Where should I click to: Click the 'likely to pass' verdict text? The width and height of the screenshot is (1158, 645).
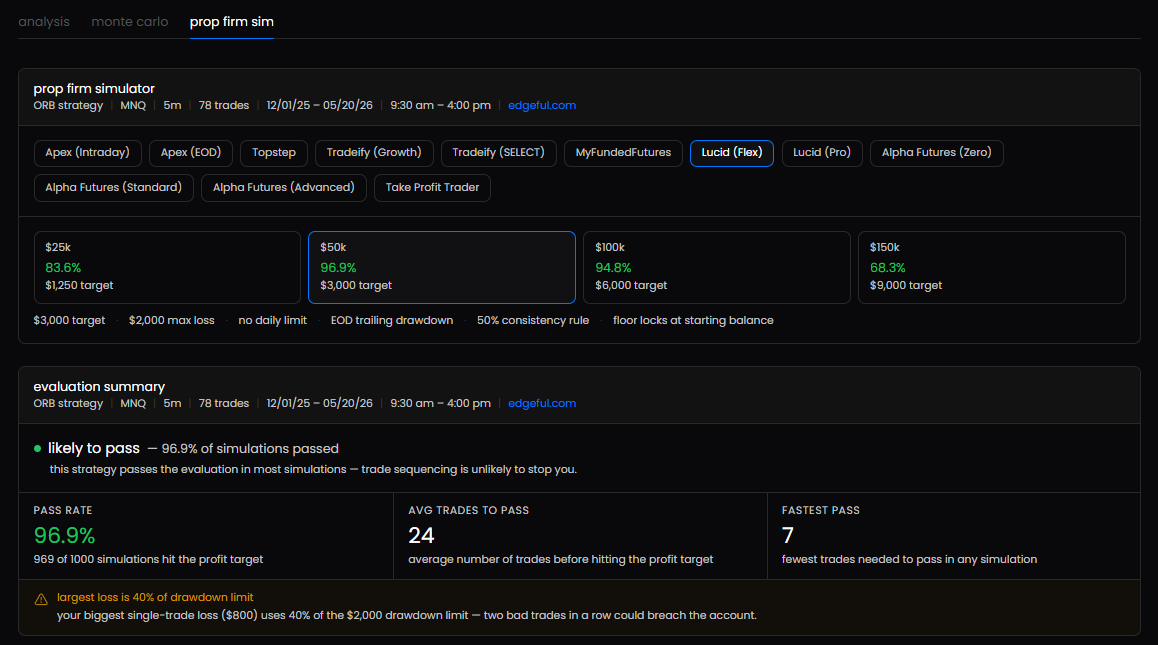pyautogui.click(x=94, y=448)
